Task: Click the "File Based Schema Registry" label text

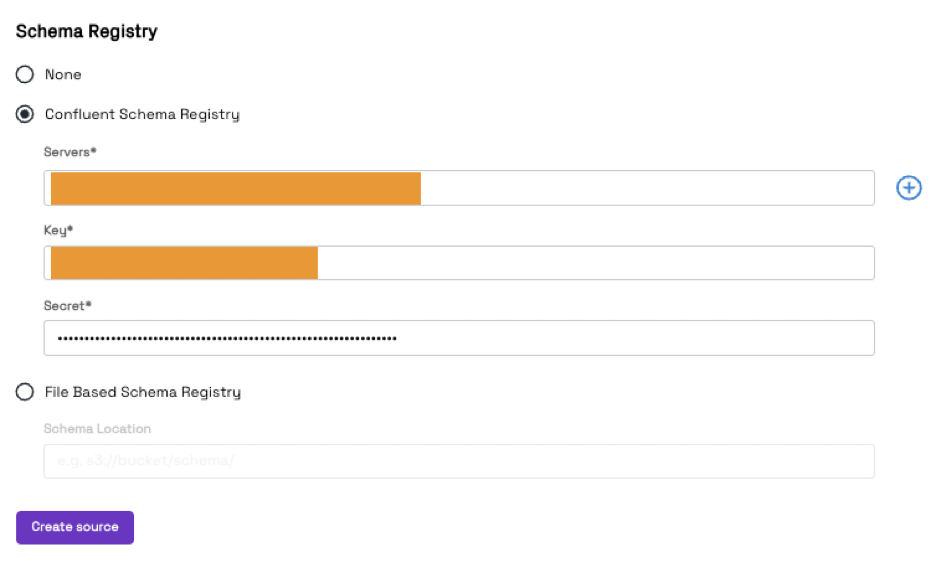Action: pos(143,392)
